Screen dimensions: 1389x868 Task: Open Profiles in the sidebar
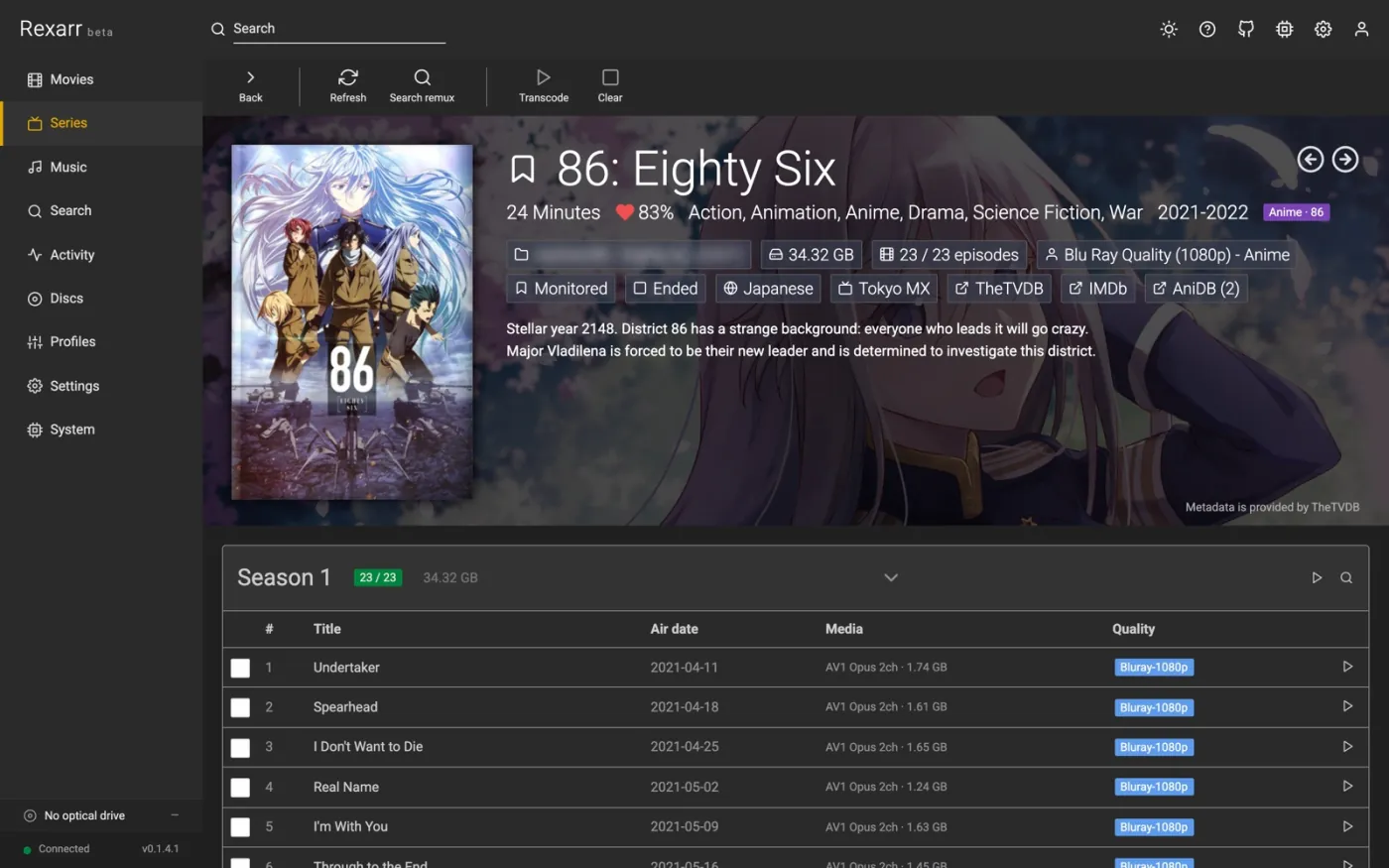[101, 341]
